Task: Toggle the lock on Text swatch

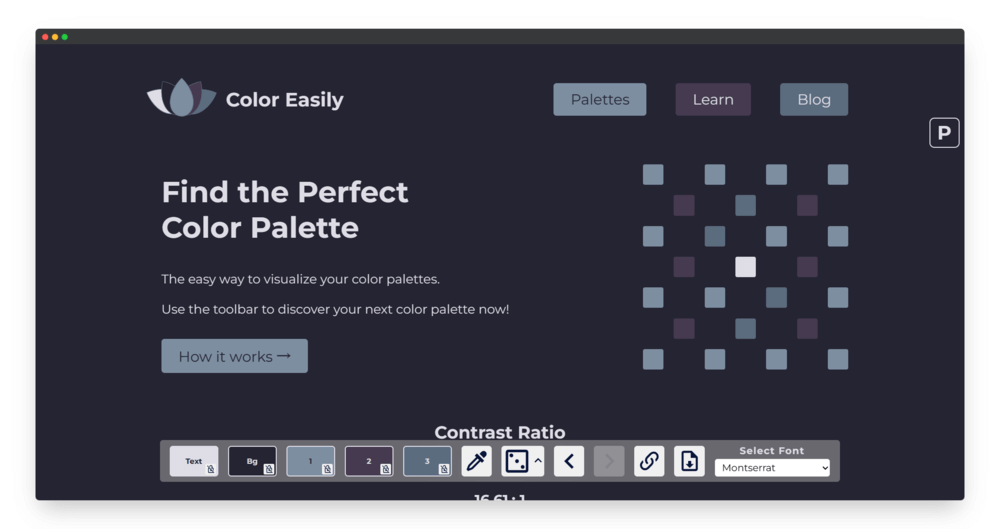Action: point(210,469)
